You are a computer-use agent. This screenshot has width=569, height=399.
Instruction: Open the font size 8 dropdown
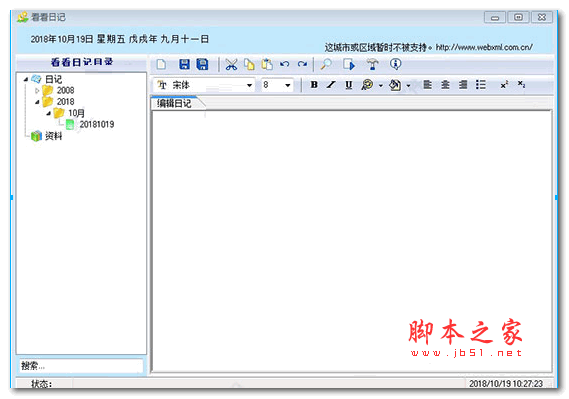(x=287, y=86)
